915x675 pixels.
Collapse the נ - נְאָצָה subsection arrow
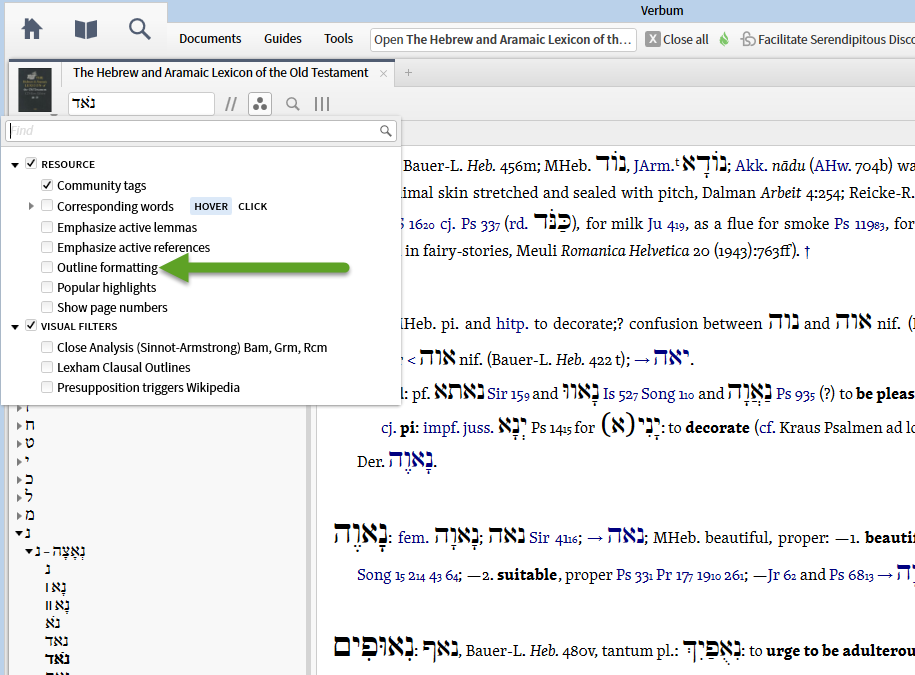[x=29, y=551]
